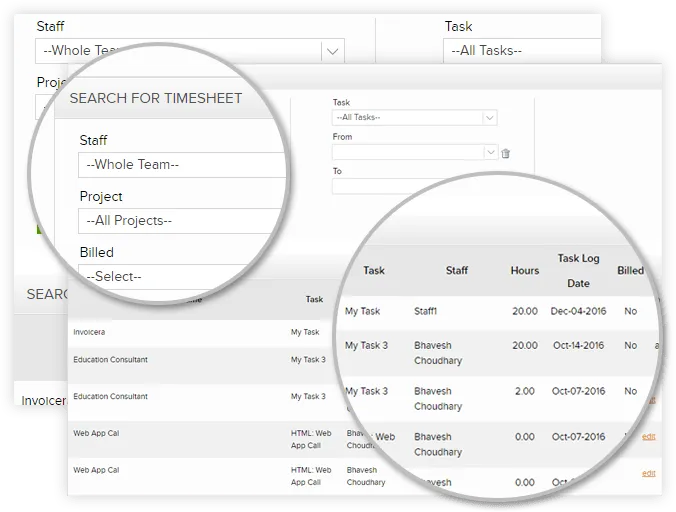Click the edit link in the bottom table row
The width and height of the screenshot is (676, 512).
[x=648, y=473]
